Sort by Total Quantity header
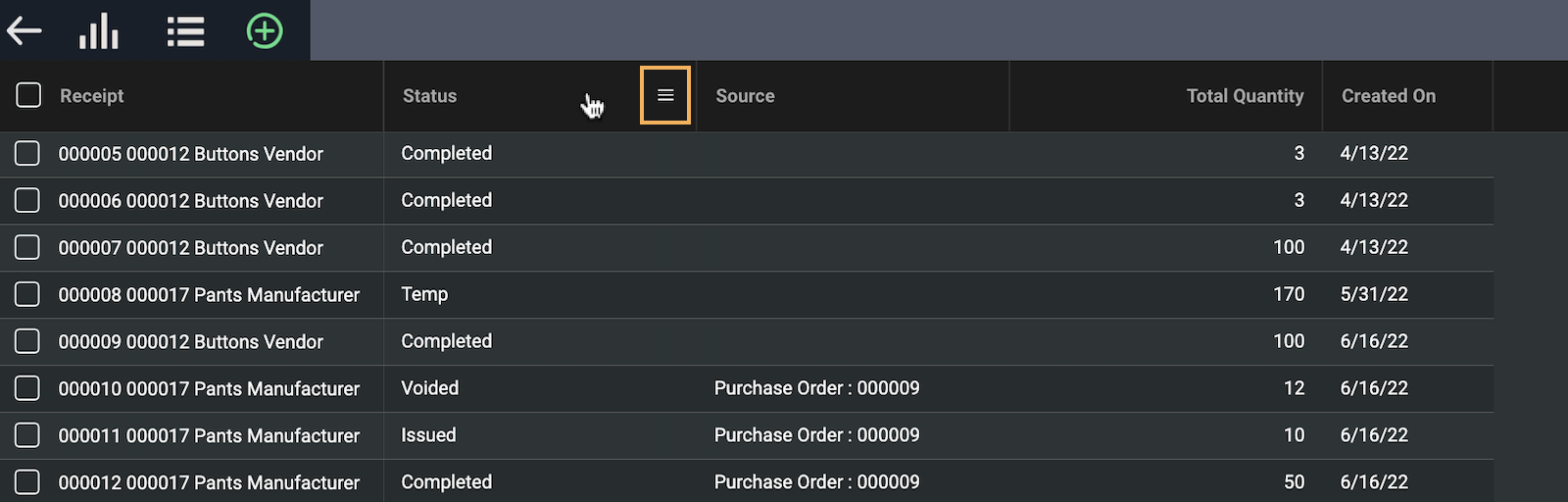Image resolution: width=1568 pixels, height=502 pixels. coord(1245,96)
